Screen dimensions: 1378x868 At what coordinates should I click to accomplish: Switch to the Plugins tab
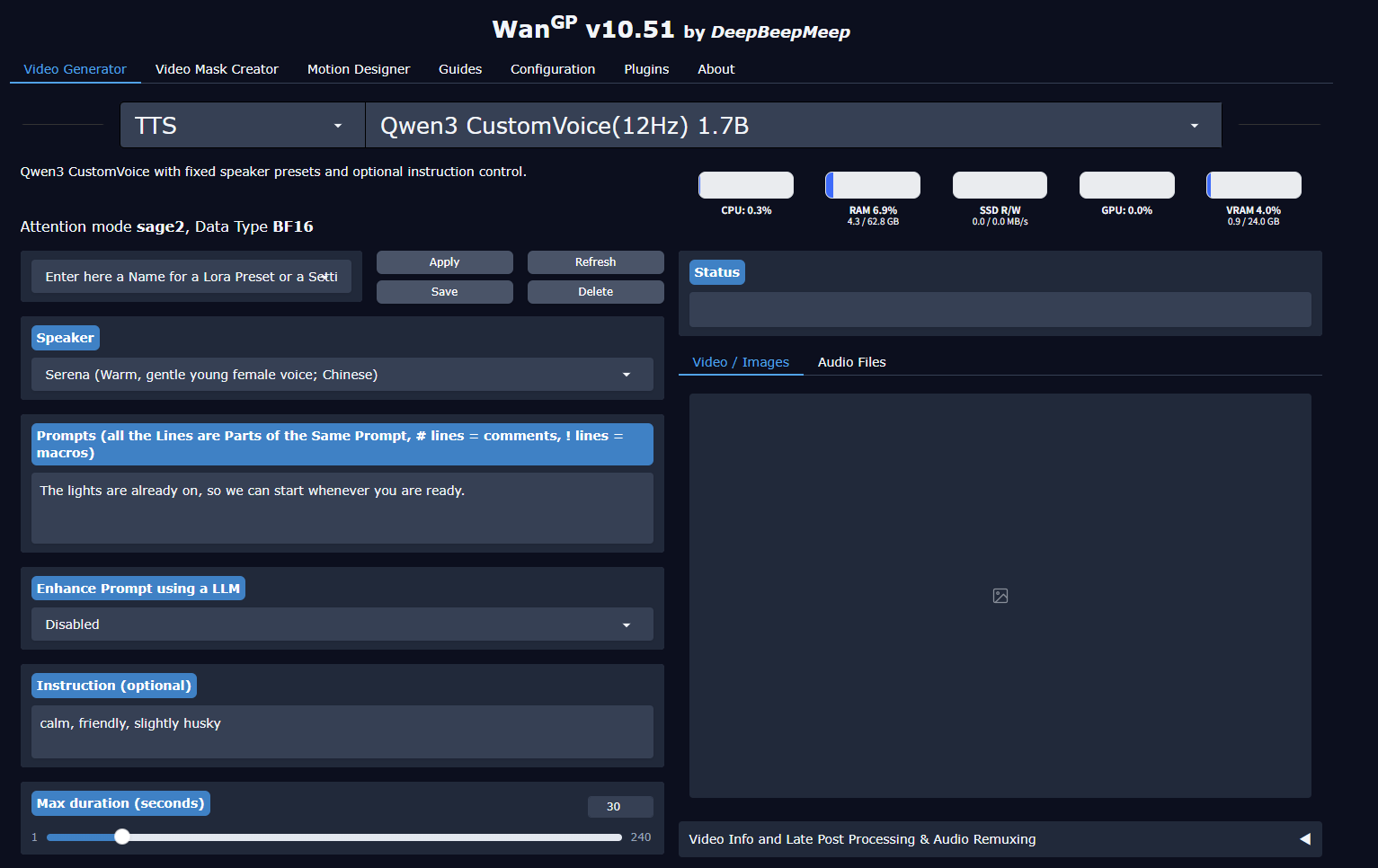click(646, 69)
